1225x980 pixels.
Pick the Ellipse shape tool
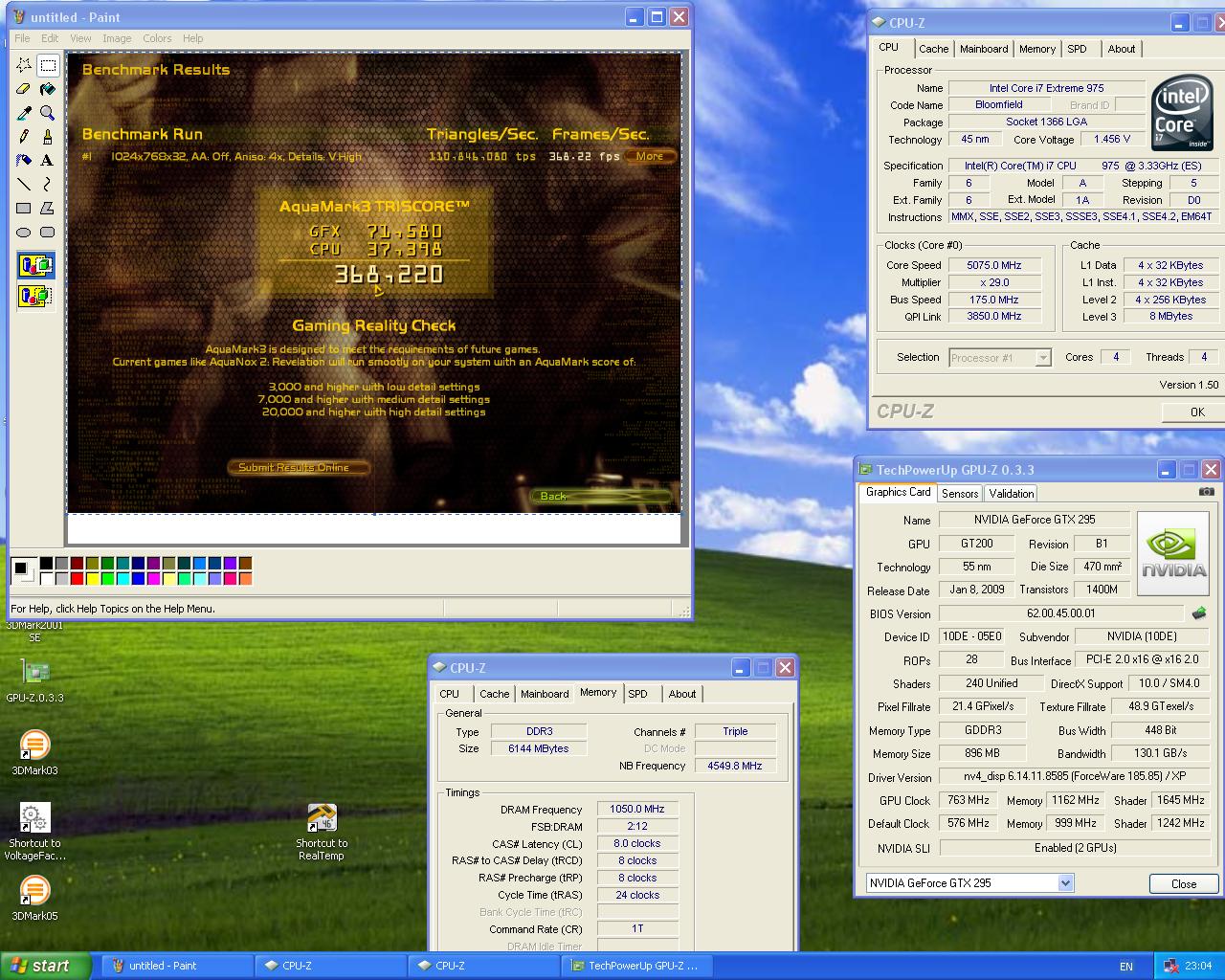point(24,233)
